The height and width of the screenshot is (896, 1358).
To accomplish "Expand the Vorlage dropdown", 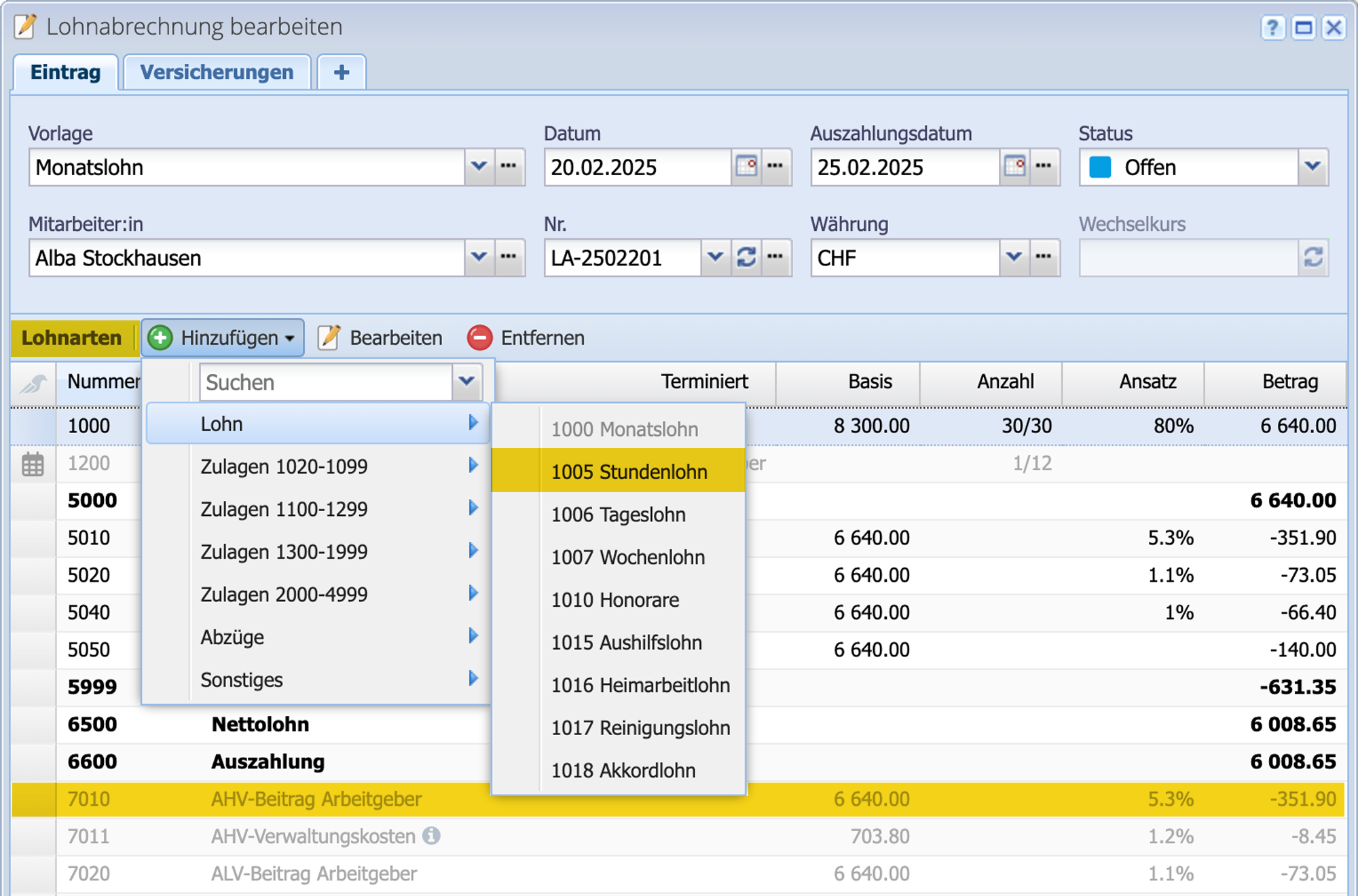I will (x=479, y=167).
